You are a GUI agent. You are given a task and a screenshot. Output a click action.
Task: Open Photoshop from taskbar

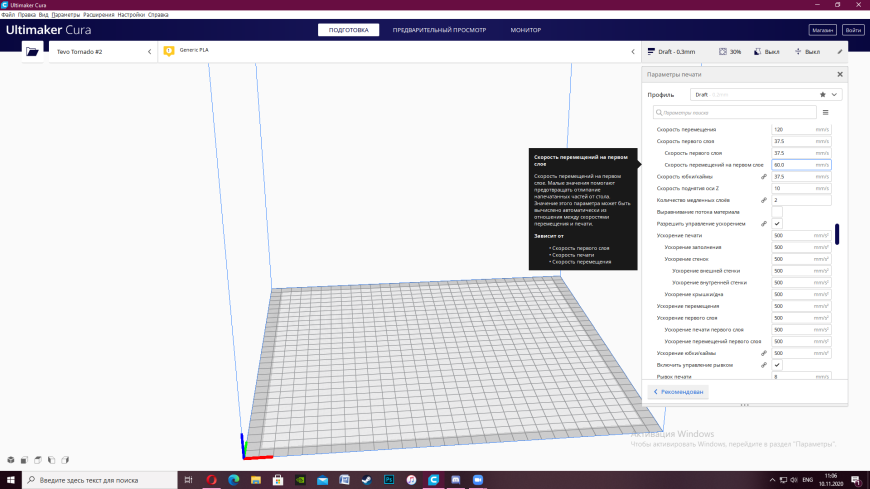pos(389,480)
